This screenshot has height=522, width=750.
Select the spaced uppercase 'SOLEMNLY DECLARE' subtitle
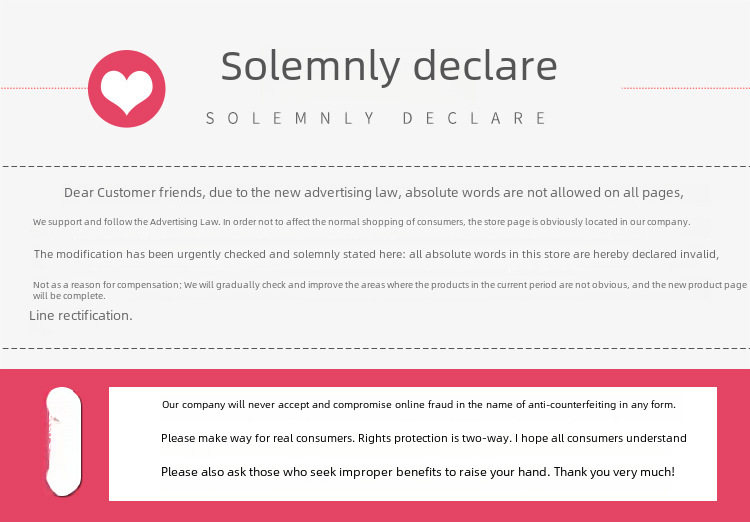[377, 118]
